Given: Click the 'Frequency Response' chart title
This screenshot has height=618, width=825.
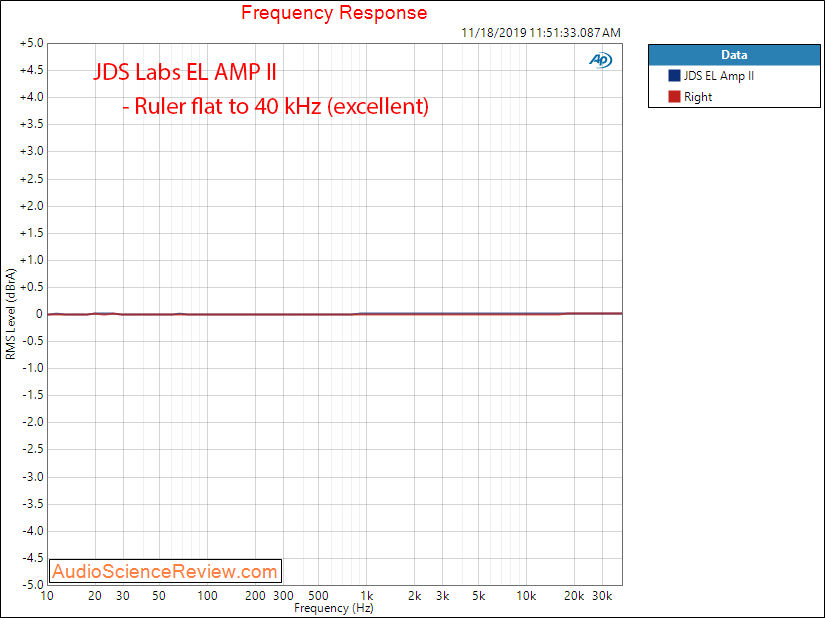Looking at the screenshot, I should pos(334,13).
